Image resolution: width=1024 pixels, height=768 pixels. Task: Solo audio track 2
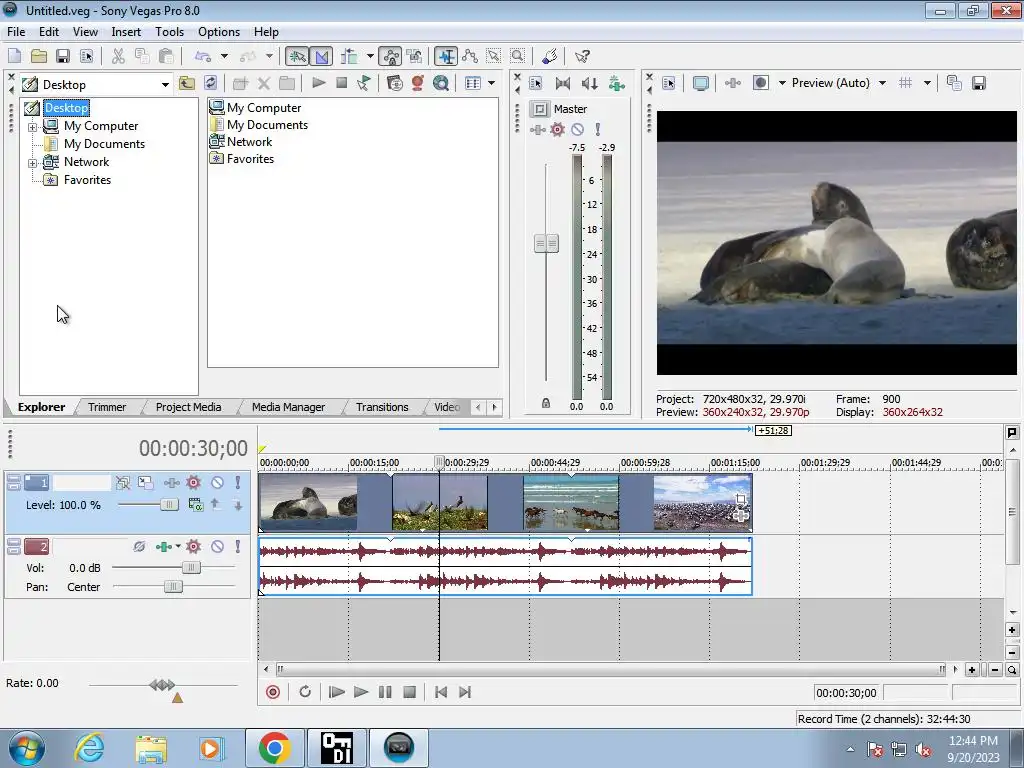pyautogui.click(x=237, y=547)
